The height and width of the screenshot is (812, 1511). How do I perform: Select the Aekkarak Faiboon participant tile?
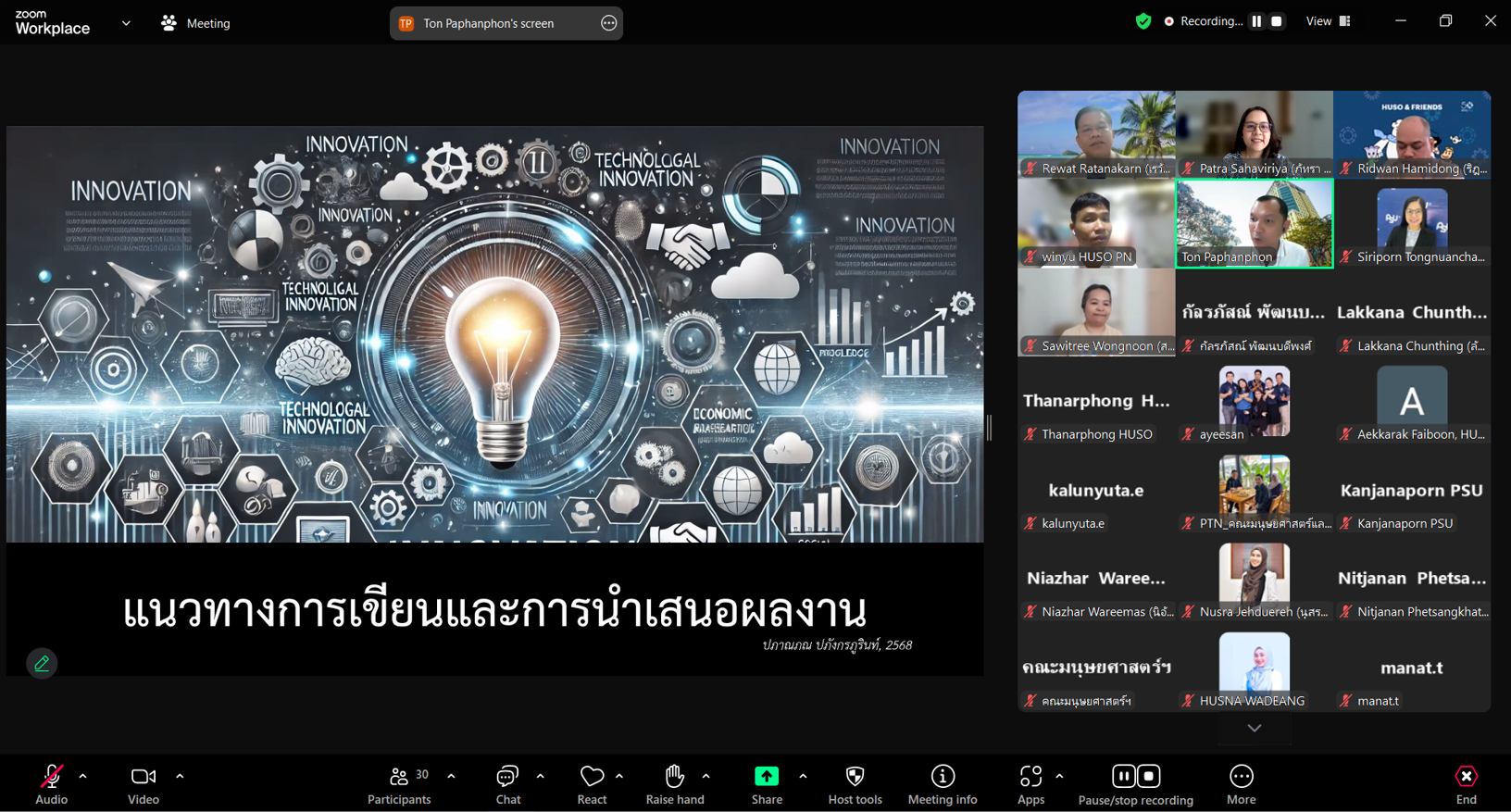click(x=1412, y=401)
